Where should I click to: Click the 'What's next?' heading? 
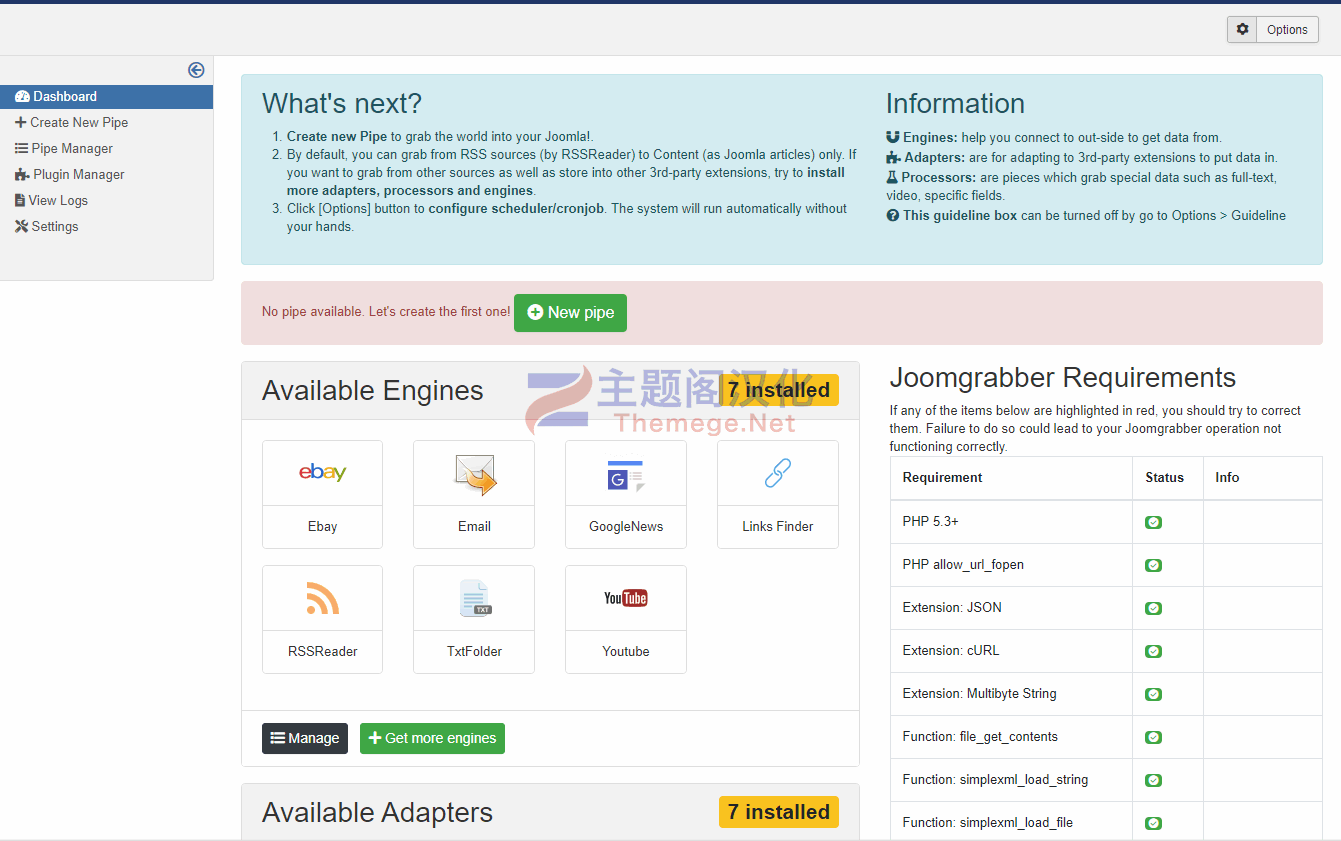[342, 103]
